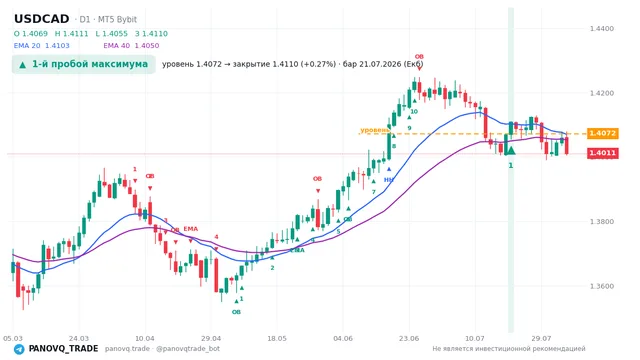Click the highlighted 21.07 breakout bar column

coord(511,170)
